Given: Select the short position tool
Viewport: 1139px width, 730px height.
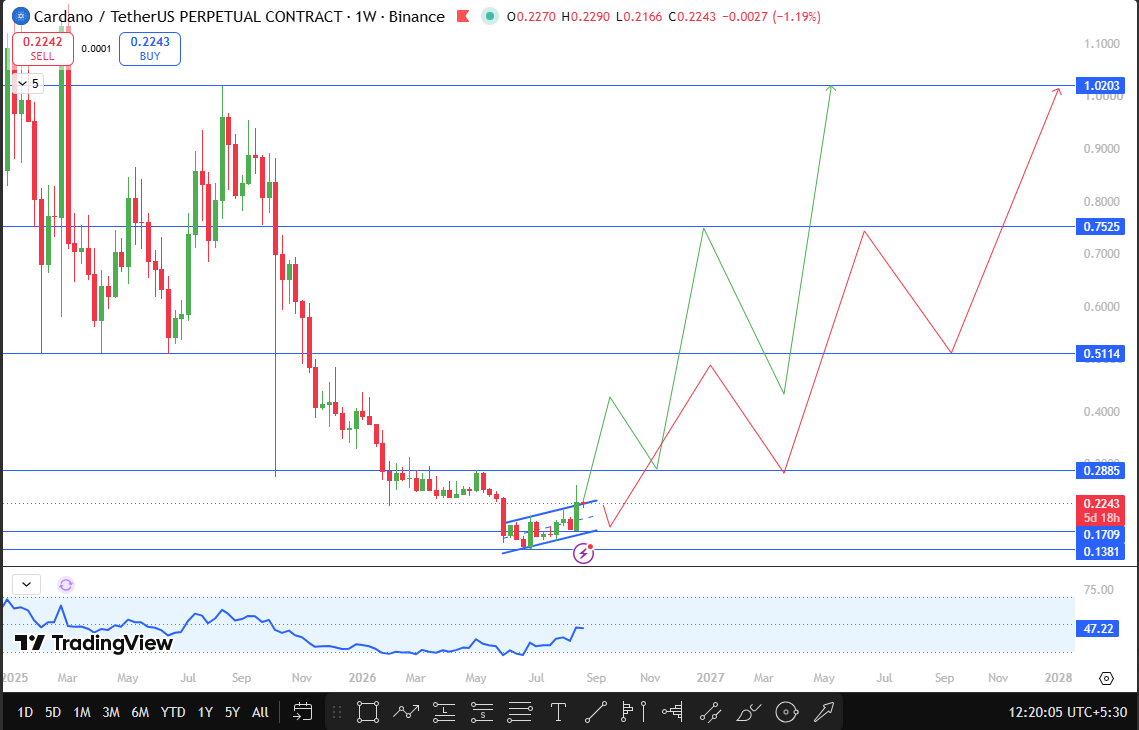Looking at the screenshot, I should [x=482, y=712].
